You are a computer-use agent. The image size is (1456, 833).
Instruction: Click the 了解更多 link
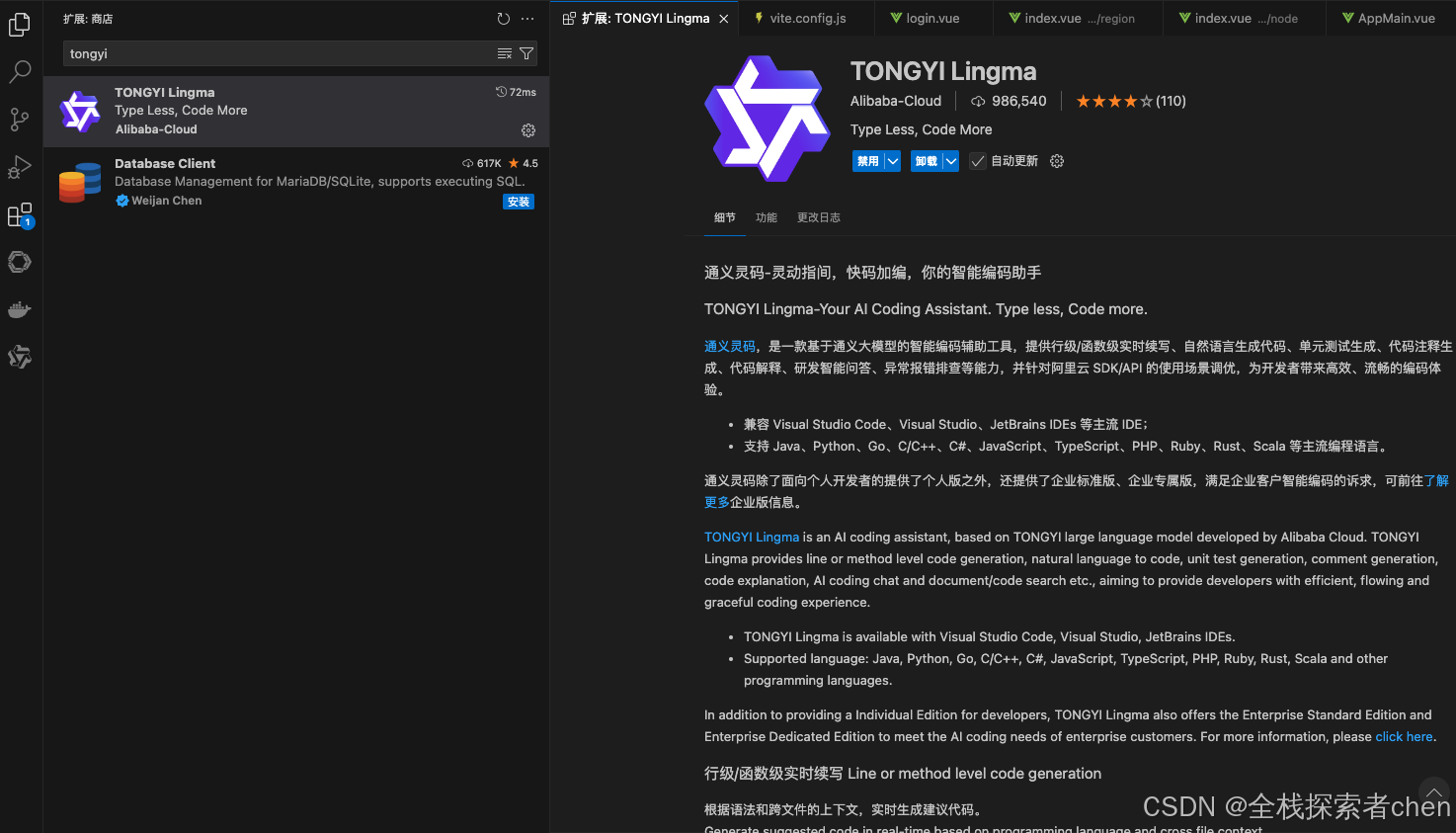tap(1436, 480)
